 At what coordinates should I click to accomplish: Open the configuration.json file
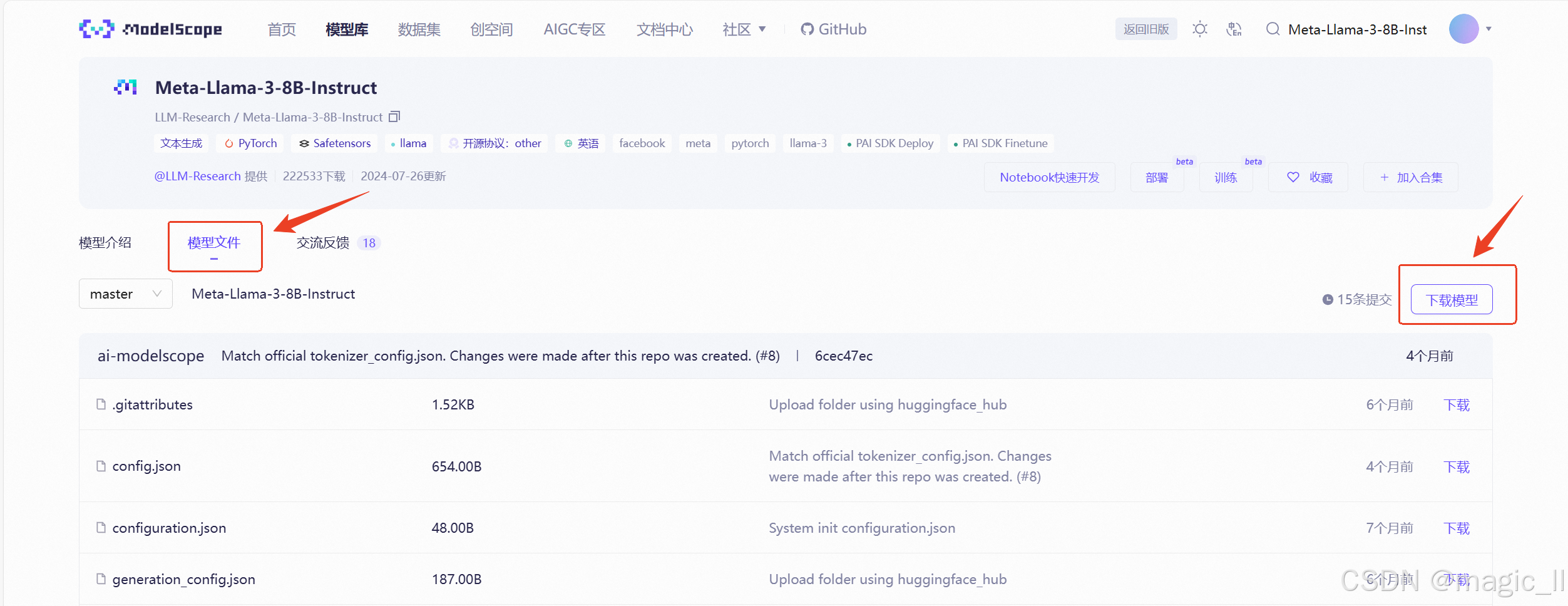(x=169, y=528)
